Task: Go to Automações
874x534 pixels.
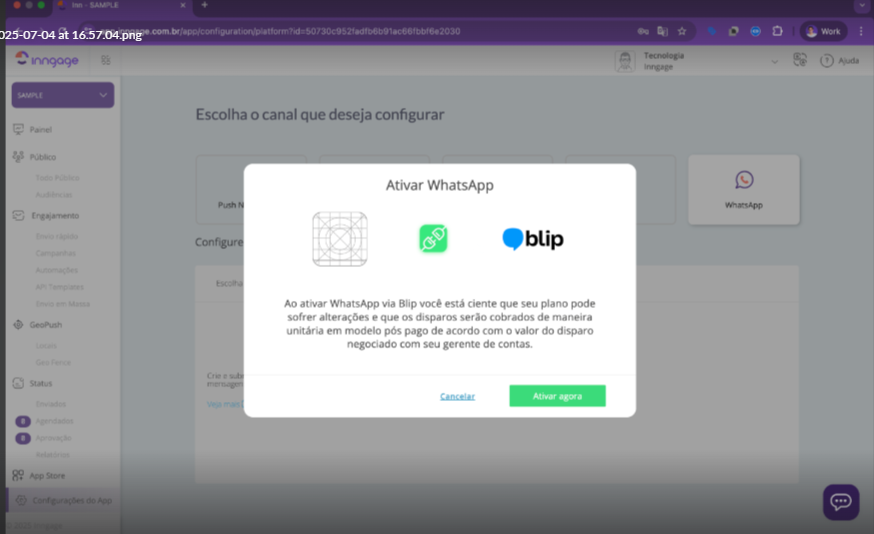Action: pos(56,270)
